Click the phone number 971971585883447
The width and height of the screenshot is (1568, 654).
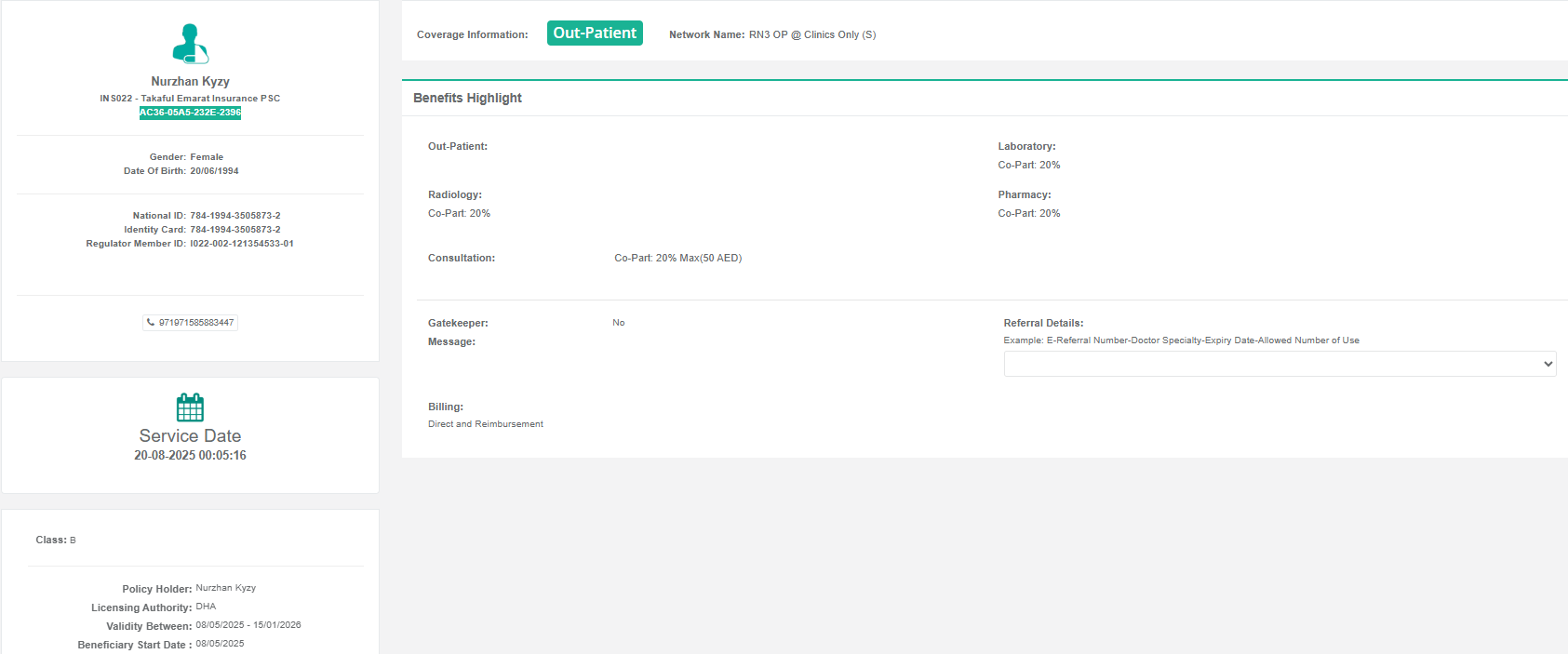click(196, 323)
